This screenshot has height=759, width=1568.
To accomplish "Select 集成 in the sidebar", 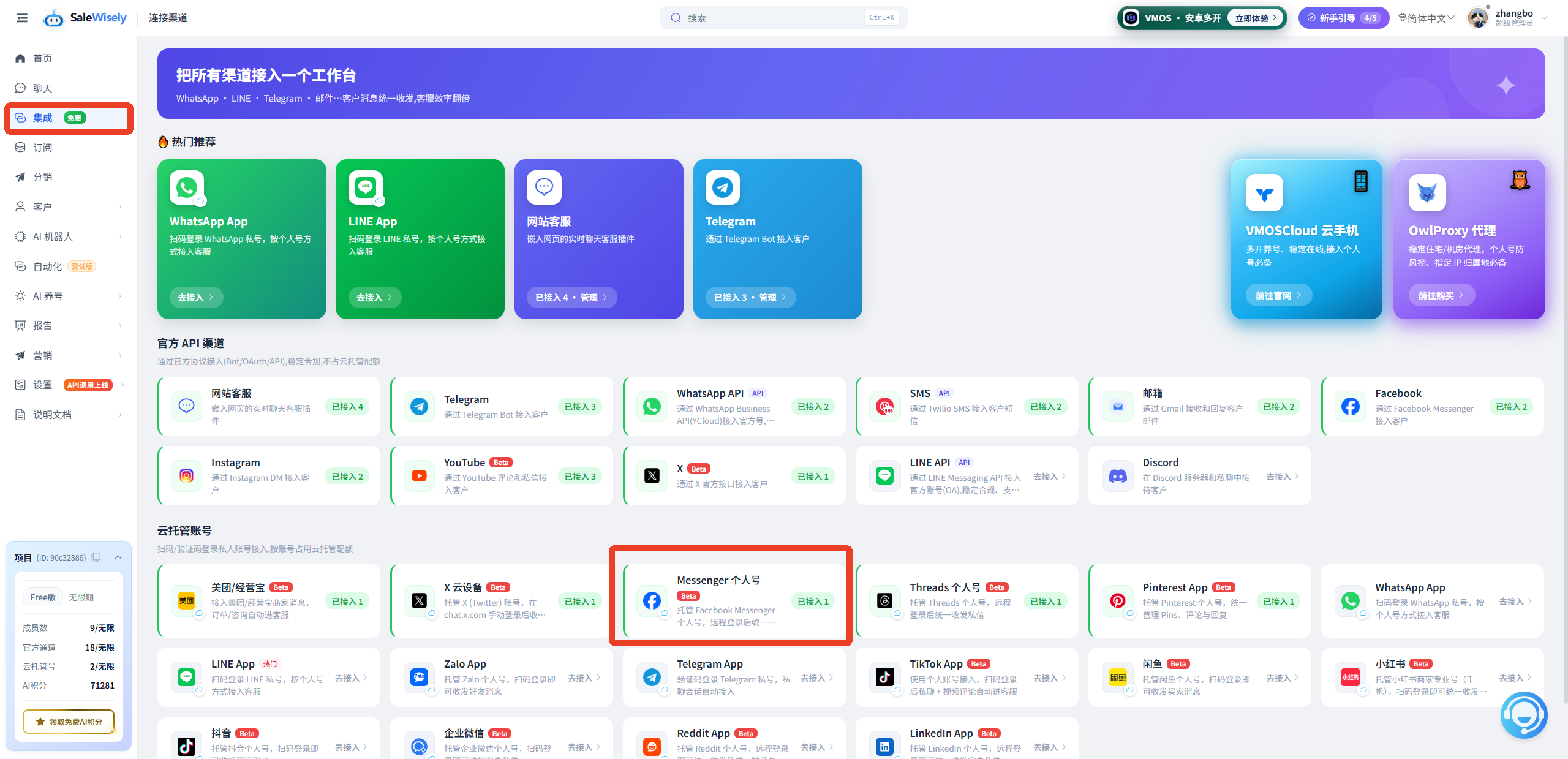I will pyautogui.click(x=69, y=118).
